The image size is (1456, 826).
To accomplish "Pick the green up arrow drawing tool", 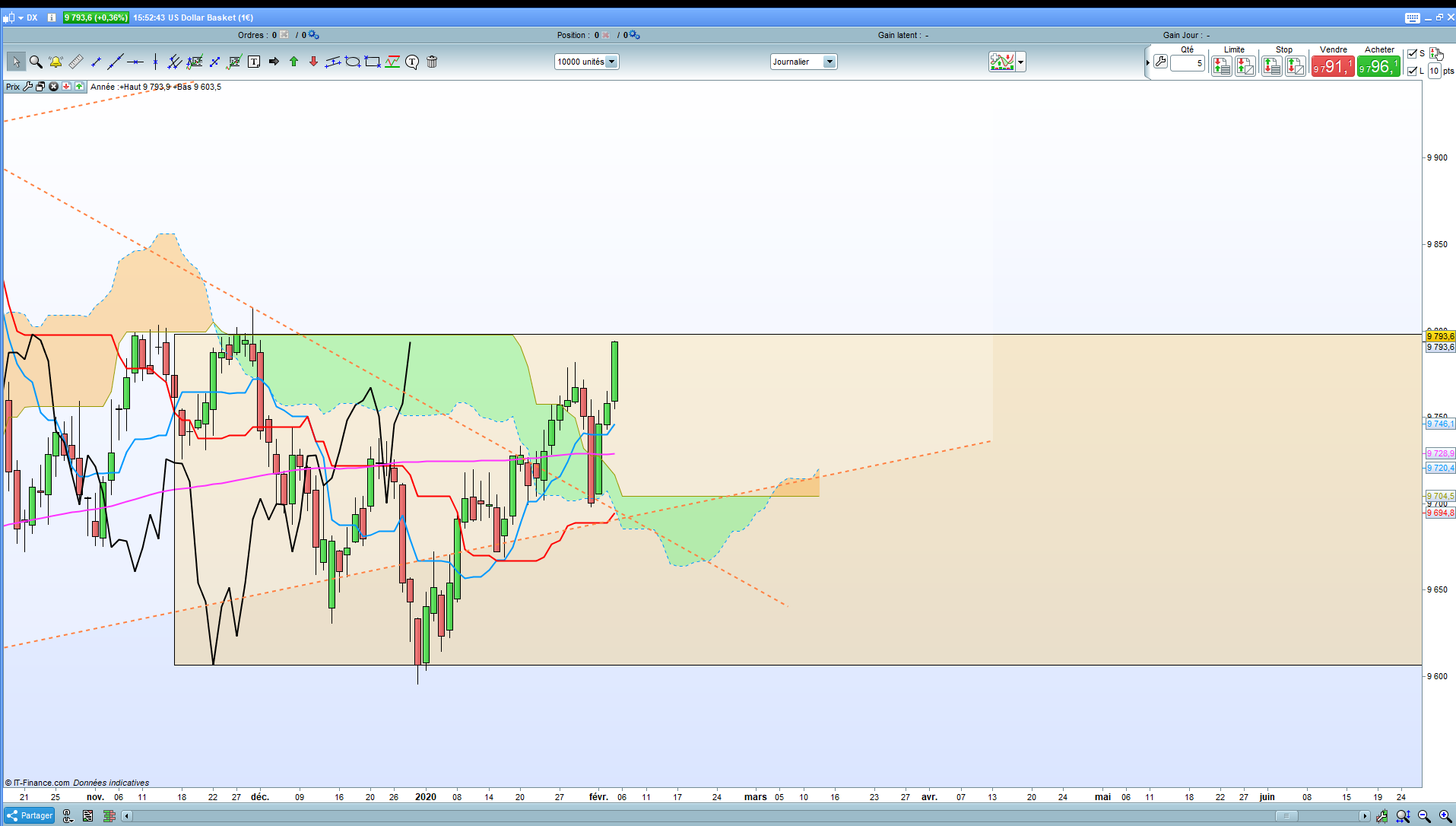I will coord(293,62).
